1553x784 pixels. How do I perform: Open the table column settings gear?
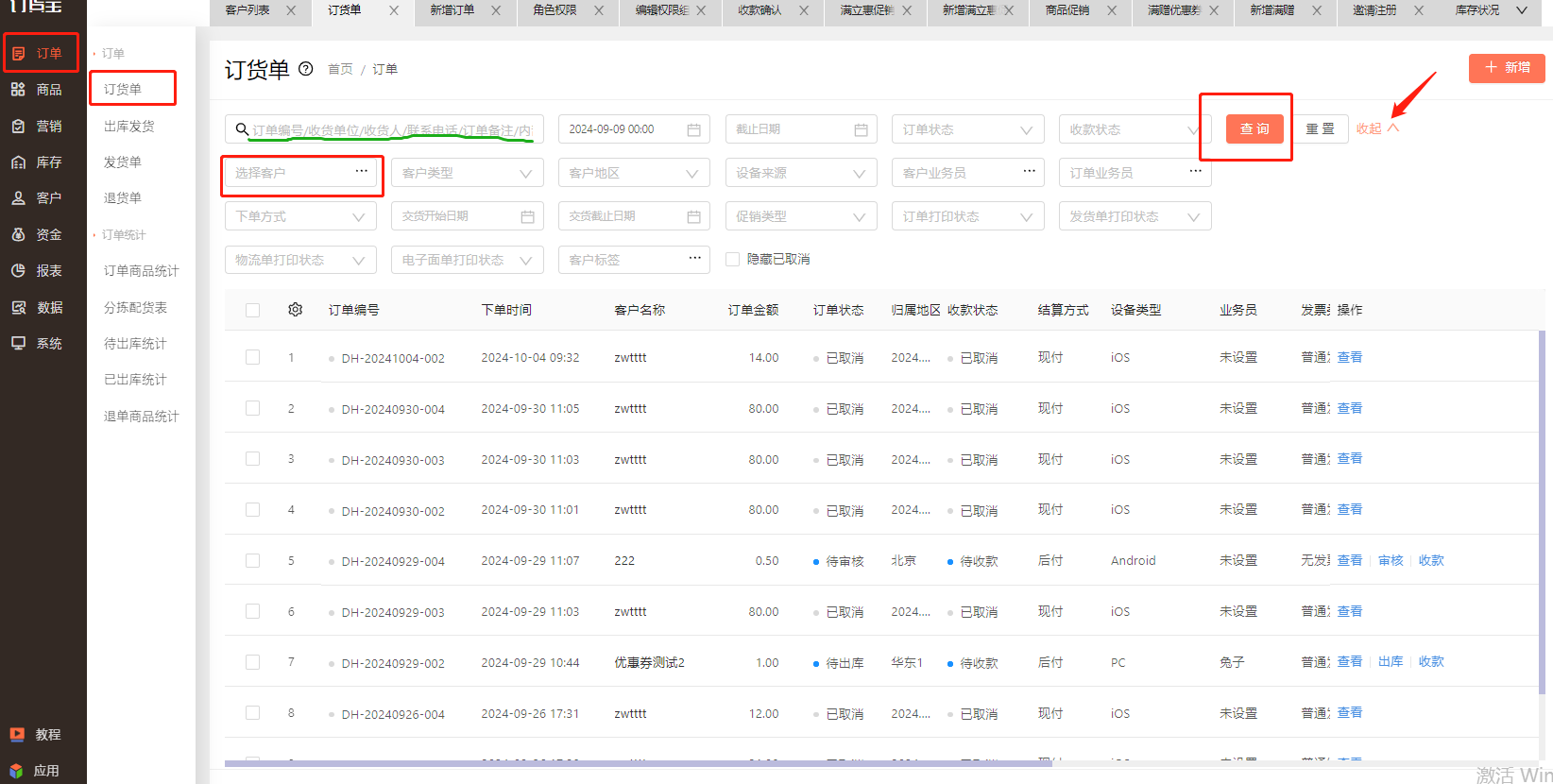click(x=296, y=310)
